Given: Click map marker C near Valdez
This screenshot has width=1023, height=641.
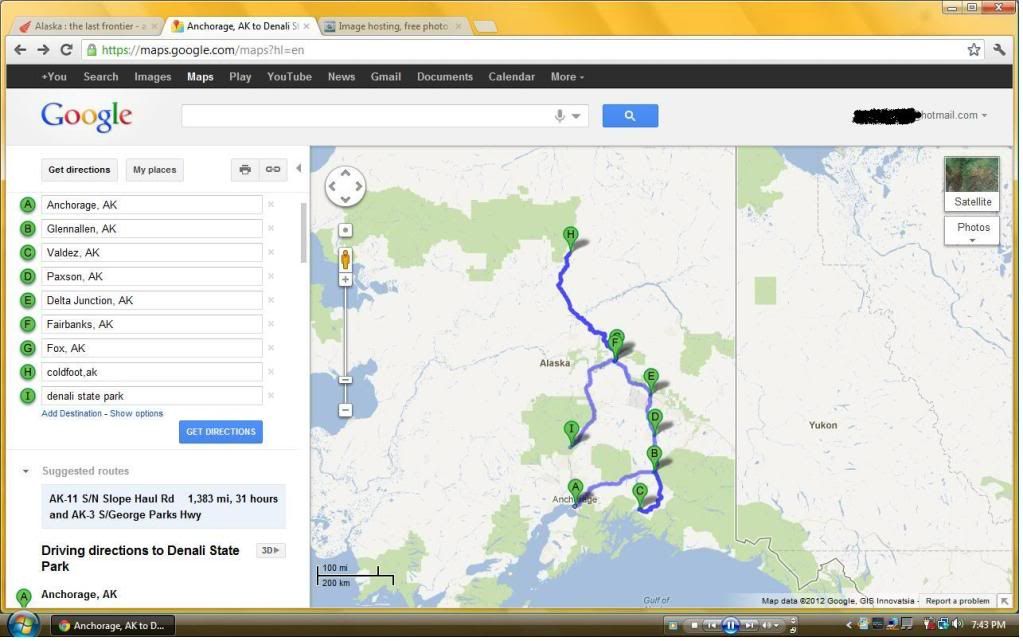Looking at the screenshot, I should click(639, 494).
